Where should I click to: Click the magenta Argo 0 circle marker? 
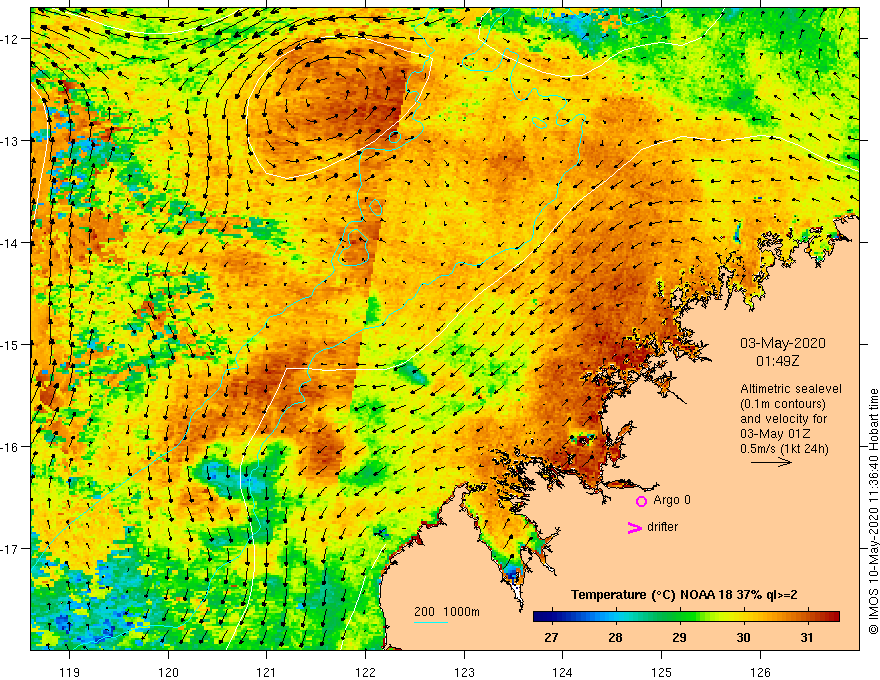pos(641,501)
